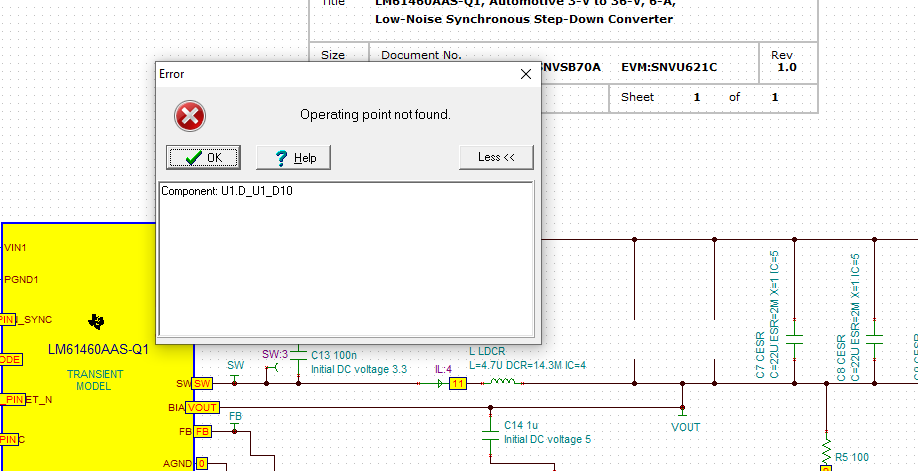Viewport: 918px width, 471px height.
Task: Select resistor R5 100 symbol
Action: pyautogui.click(x=826, y=451)
